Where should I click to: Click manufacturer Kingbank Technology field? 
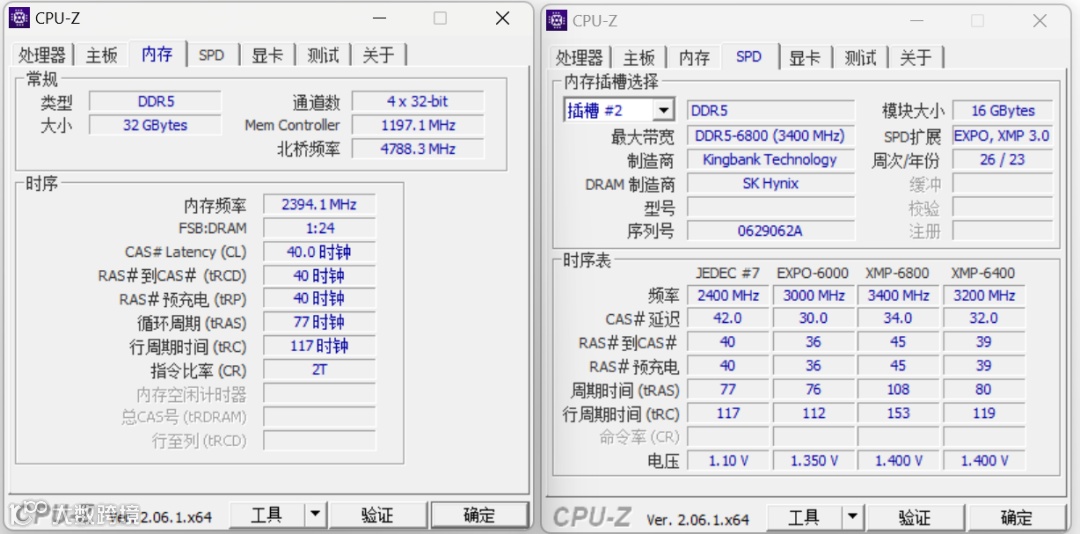click(x=771, y=160)
